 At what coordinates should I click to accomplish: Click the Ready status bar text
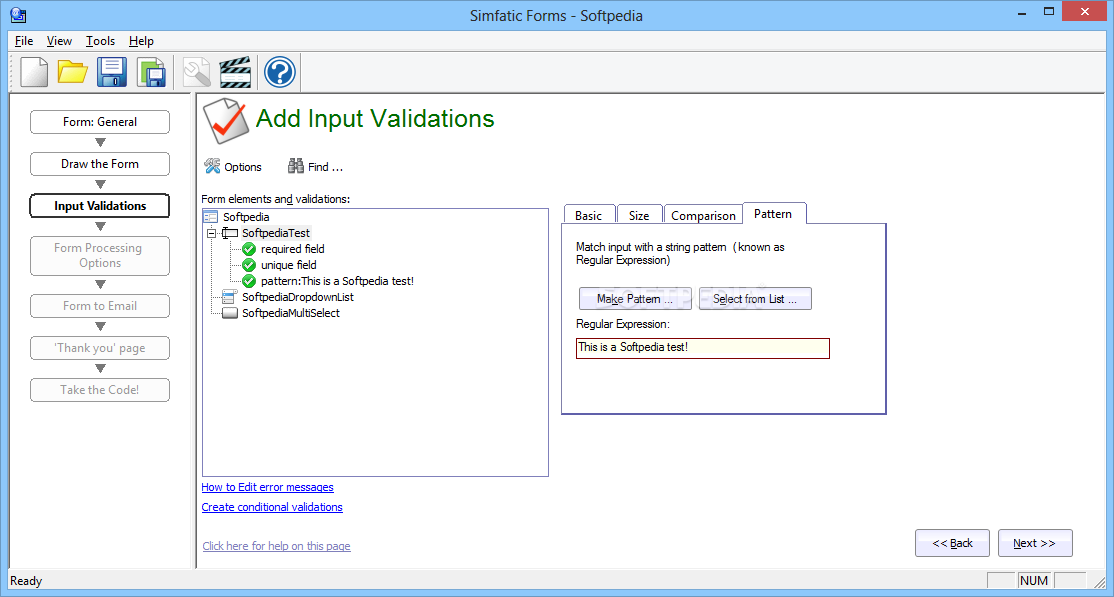coord(26,581)
